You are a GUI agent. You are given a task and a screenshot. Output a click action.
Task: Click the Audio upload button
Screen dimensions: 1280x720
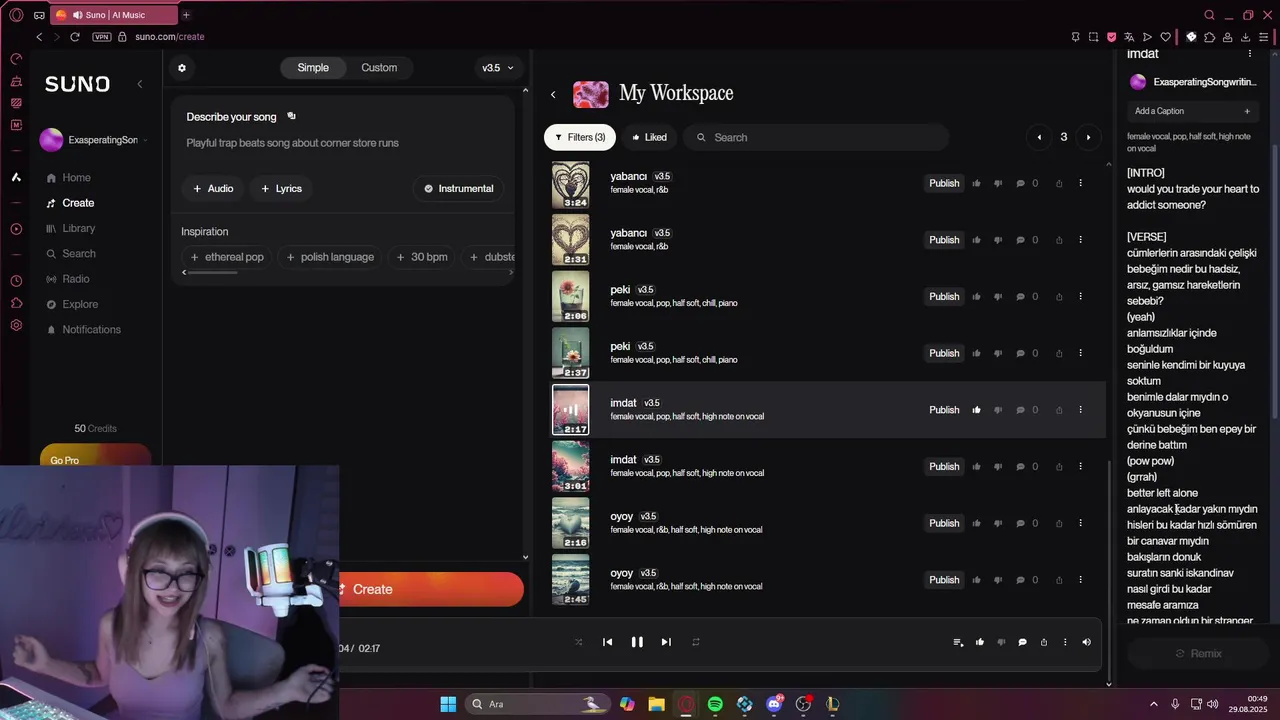pos(213,188)
